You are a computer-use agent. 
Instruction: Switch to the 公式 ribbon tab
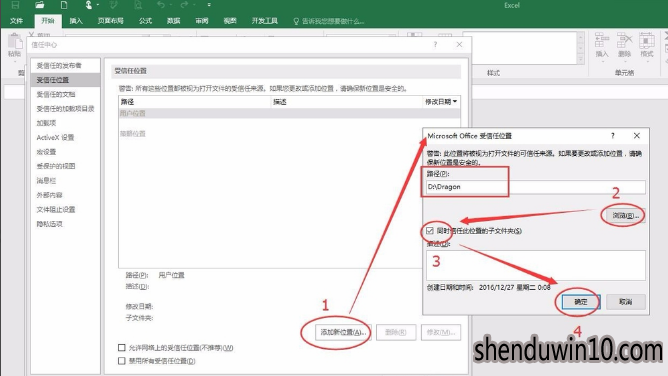(145, 21)
